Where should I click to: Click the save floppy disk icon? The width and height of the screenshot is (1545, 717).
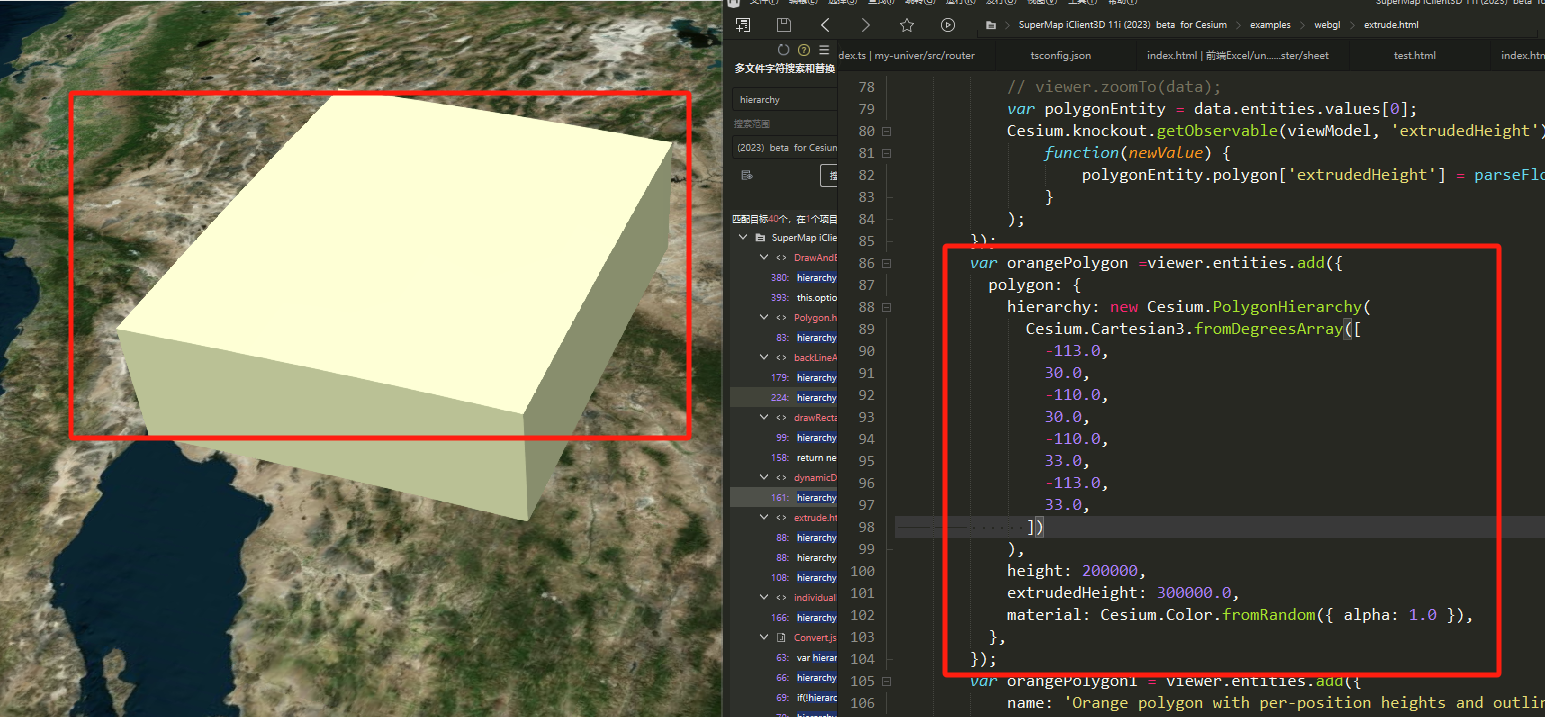point(784,25)
